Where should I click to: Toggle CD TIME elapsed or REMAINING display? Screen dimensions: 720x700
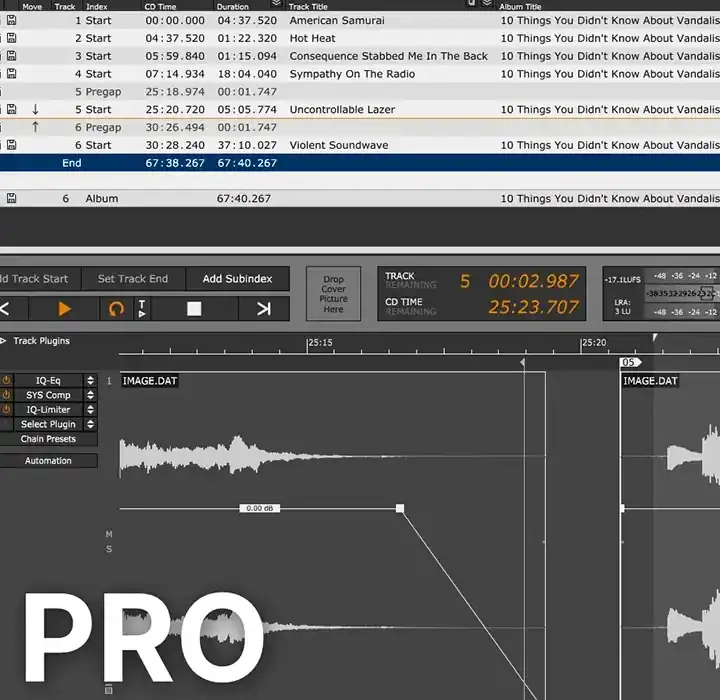point(411,306)
